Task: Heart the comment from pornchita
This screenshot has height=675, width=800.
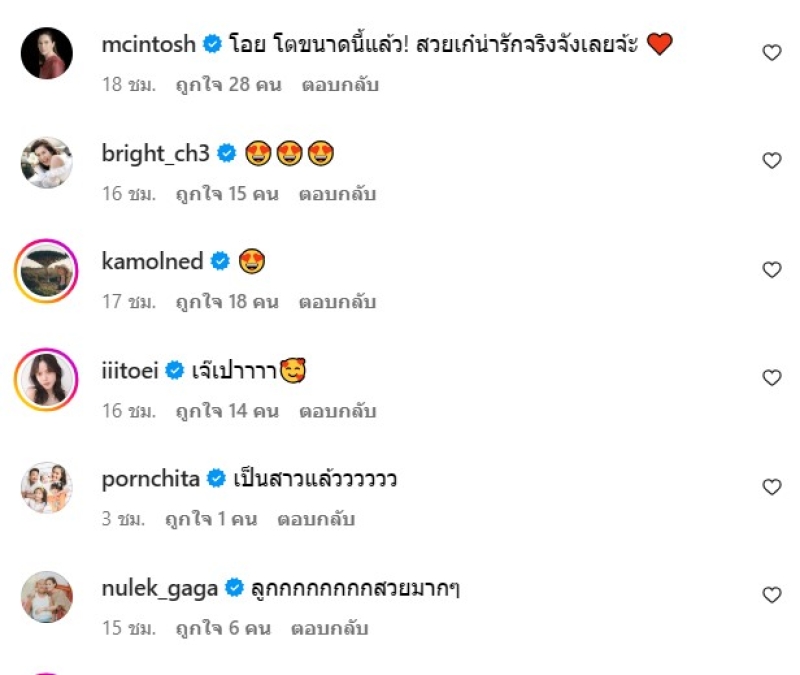Action: click(771, 487)
